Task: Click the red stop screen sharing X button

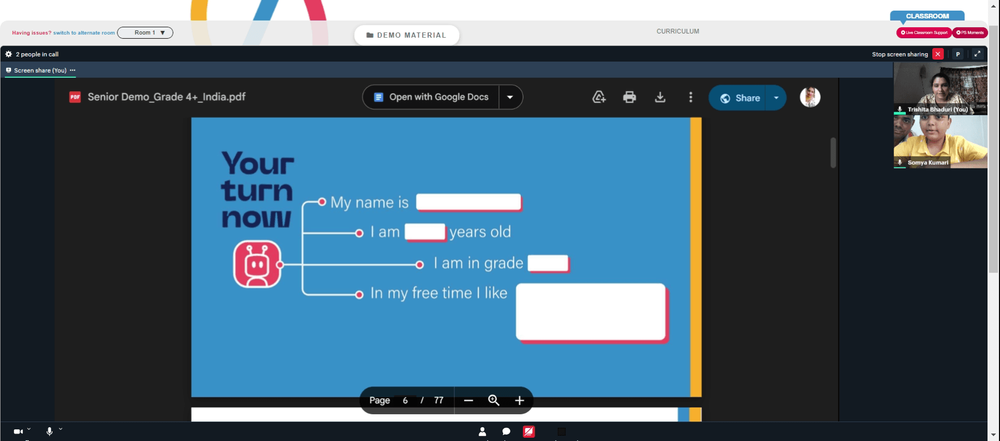Action: pyautogui.click(x=938, y=54)
